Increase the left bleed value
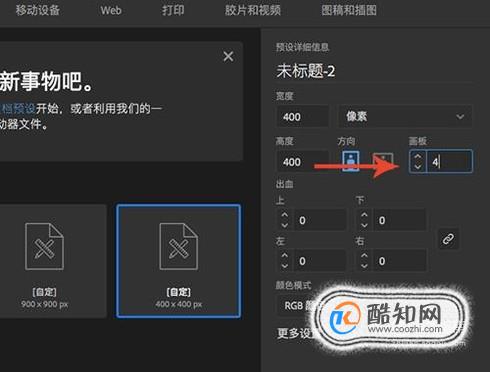The width and height of the screenshot is (490, 372). (x=284, y=256)
